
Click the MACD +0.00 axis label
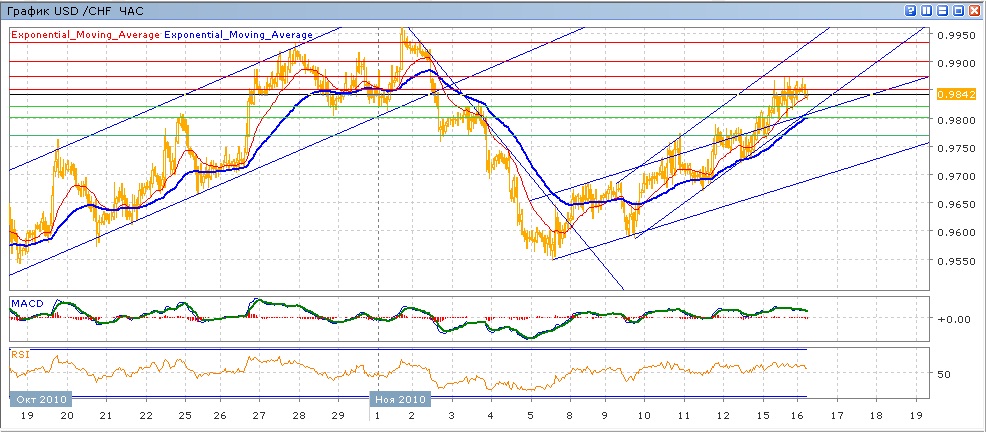coord(951,319)
